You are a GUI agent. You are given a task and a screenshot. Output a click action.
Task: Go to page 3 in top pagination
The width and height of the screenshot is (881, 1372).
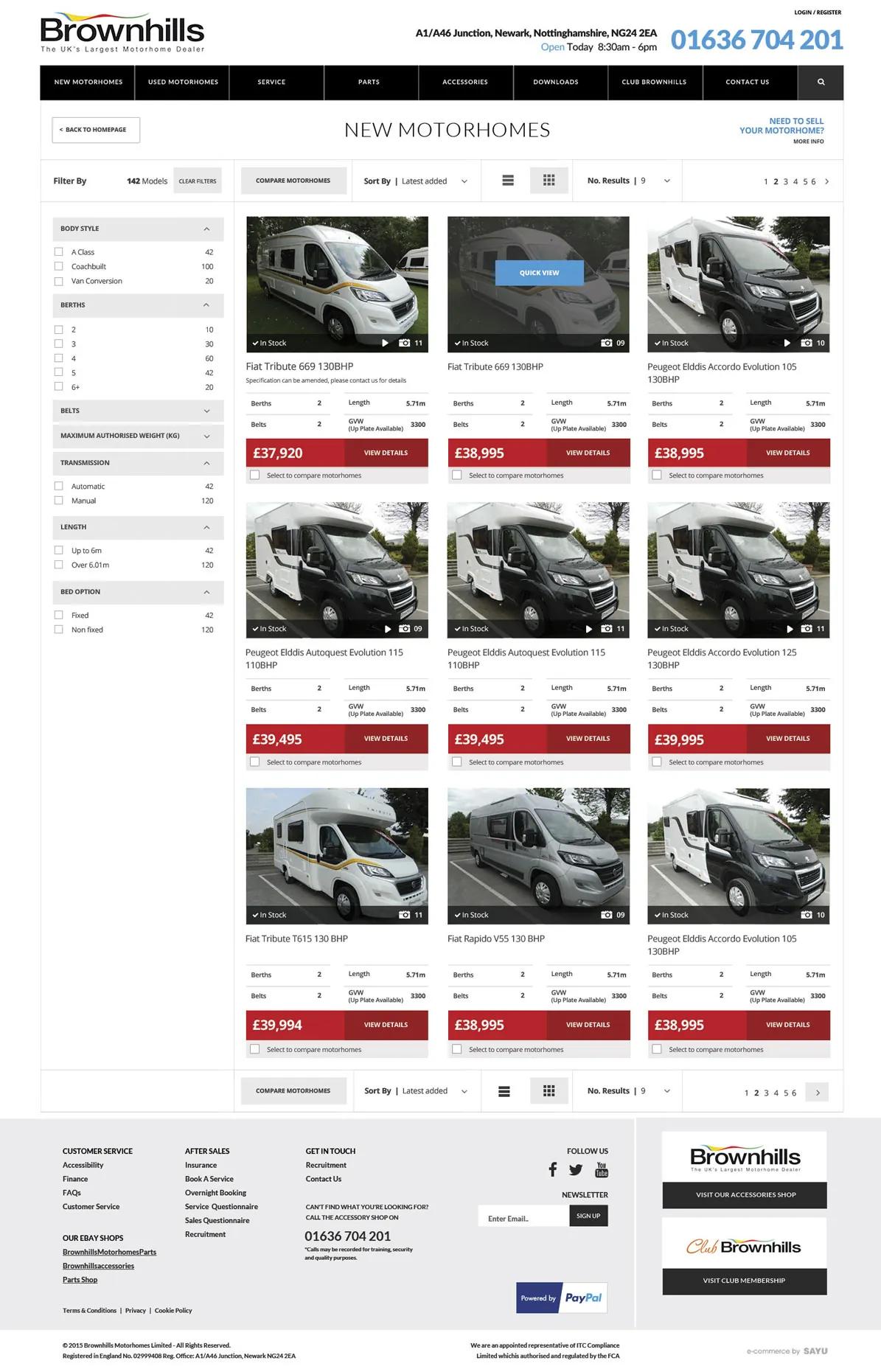tap(785, 181)
